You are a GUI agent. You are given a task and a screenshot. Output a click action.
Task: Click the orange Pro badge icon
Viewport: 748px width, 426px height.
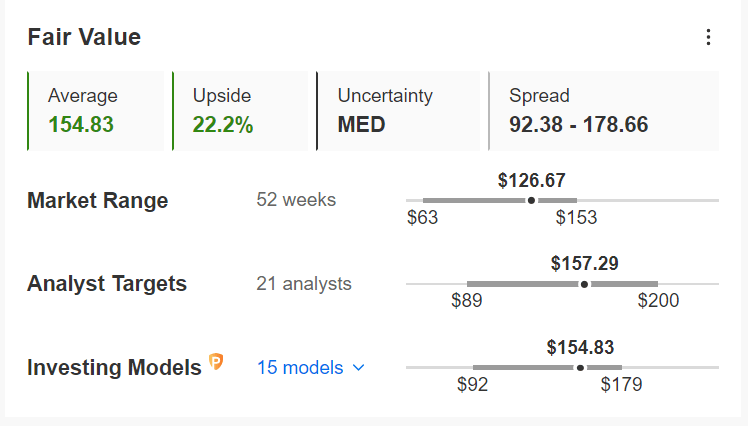[216, 362]
